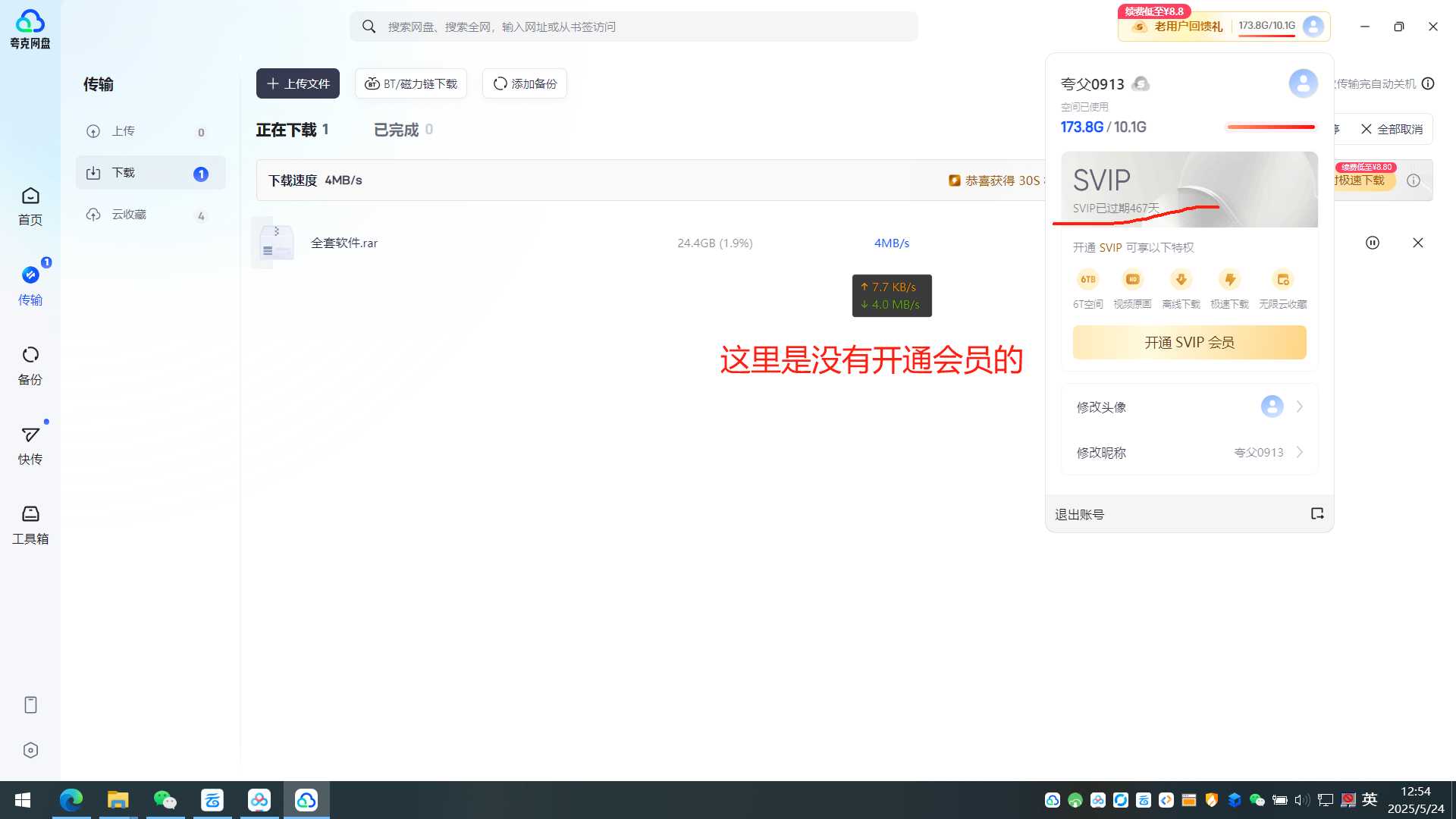This screenshot has width=1456, height=819.
Task: Open File Explorer from taskbar
Action: click(118, 800)
